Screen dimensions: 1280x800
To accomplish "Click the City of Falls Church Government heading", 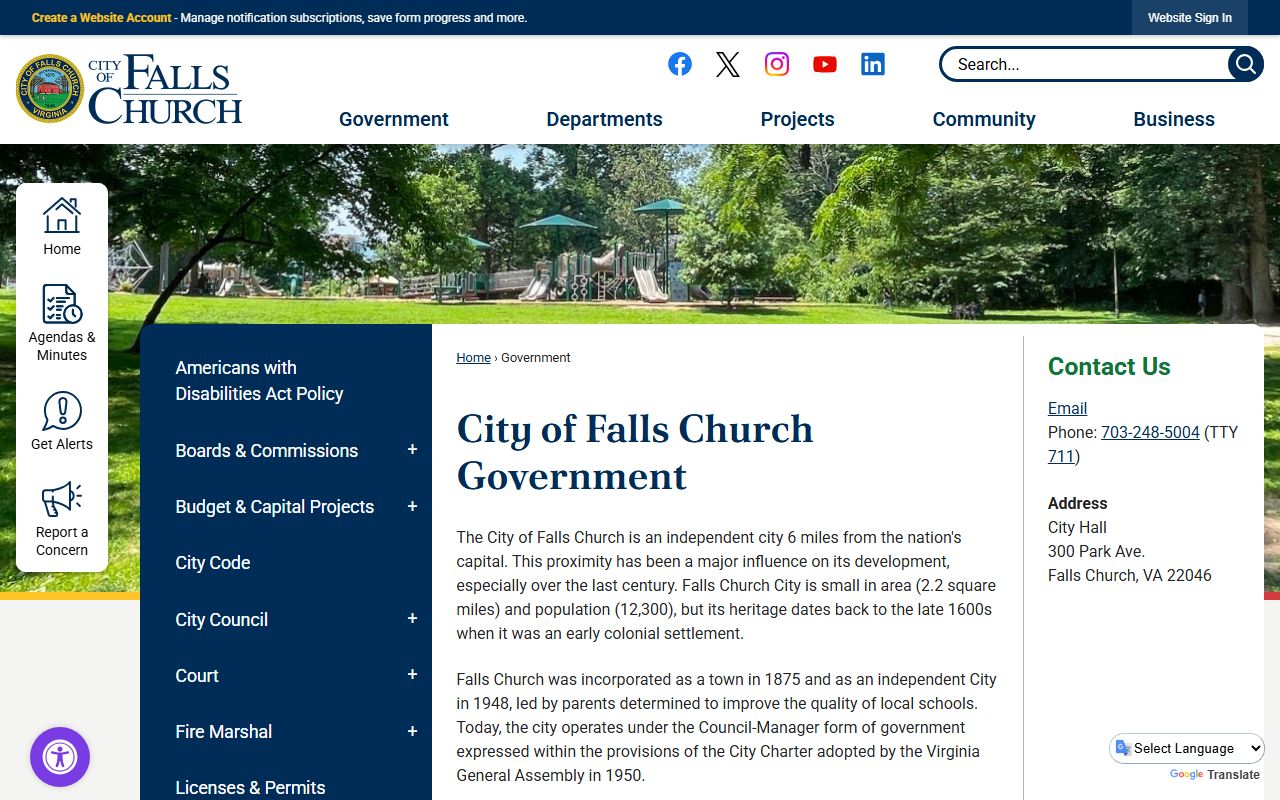I will click(x=635, y=452).
